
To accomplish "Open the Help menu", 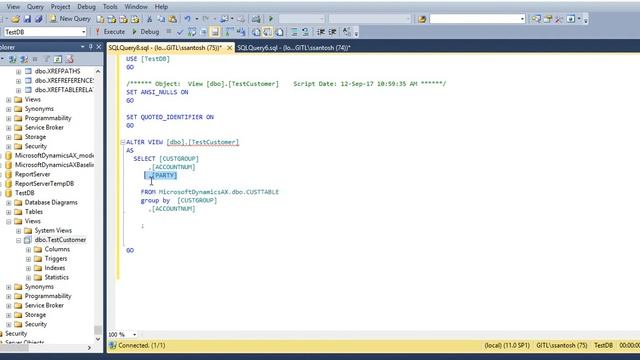I will [x=161, y=7].
